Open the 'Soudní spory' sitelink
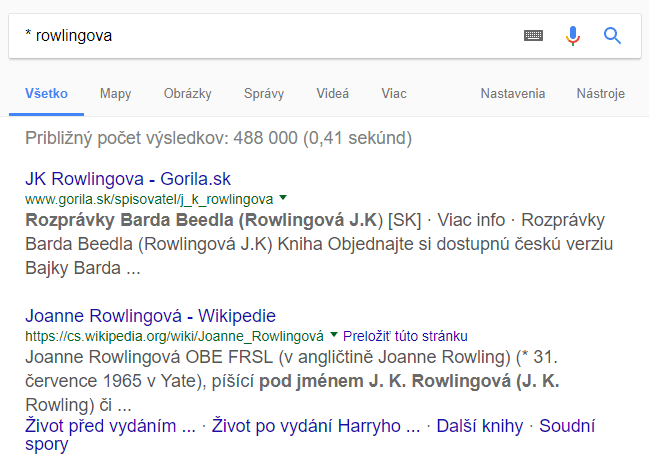649x460 pixels. pyautogui.click(x=567, y=426)
